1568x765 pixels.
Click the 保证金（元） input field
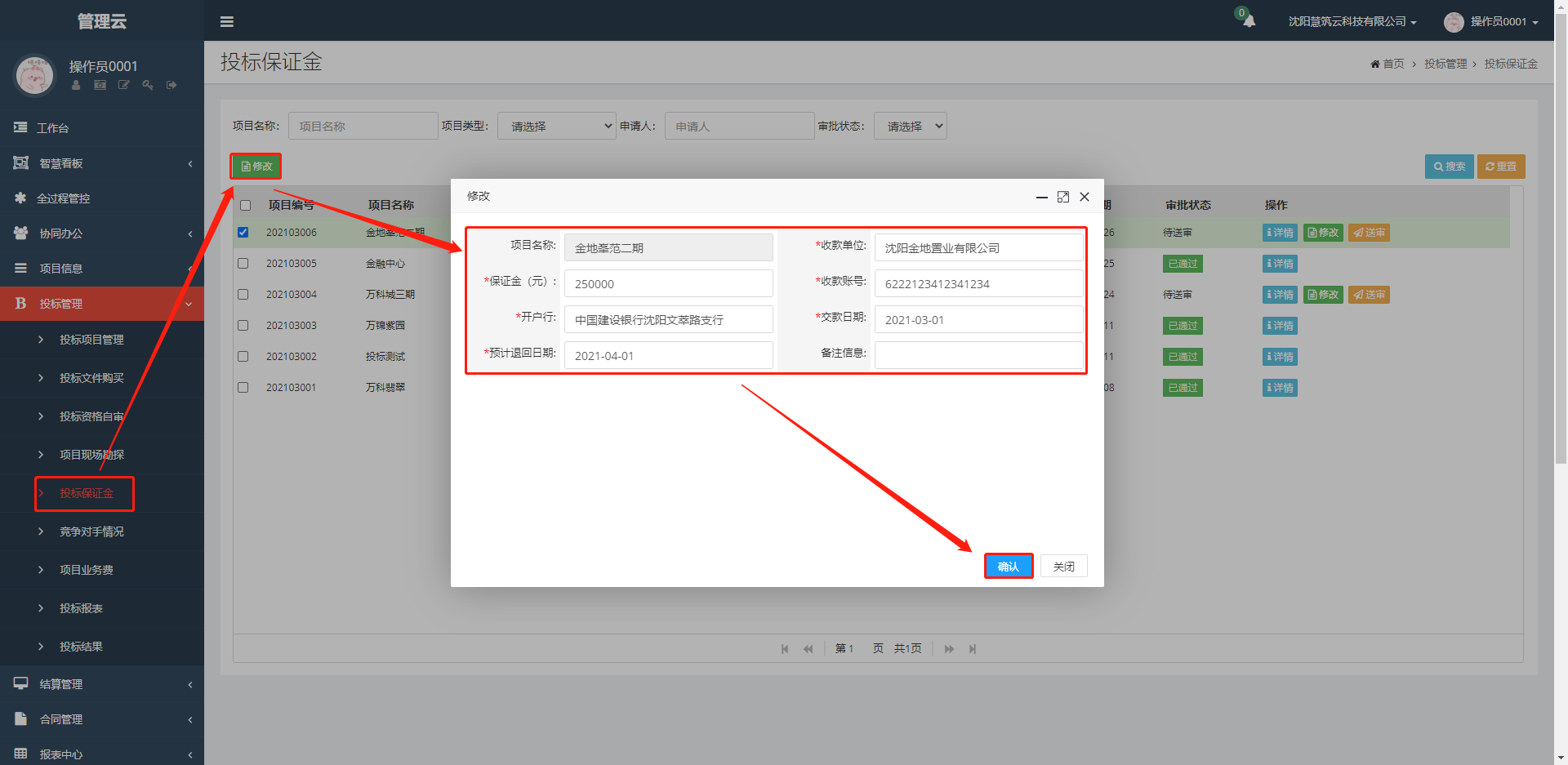point(668,283)
